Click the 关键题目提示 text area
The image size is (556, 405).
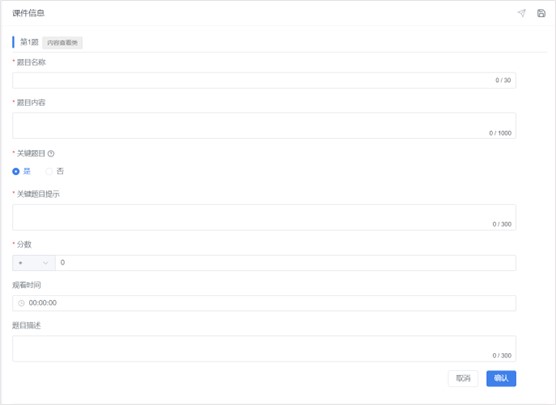click(264, 217)
